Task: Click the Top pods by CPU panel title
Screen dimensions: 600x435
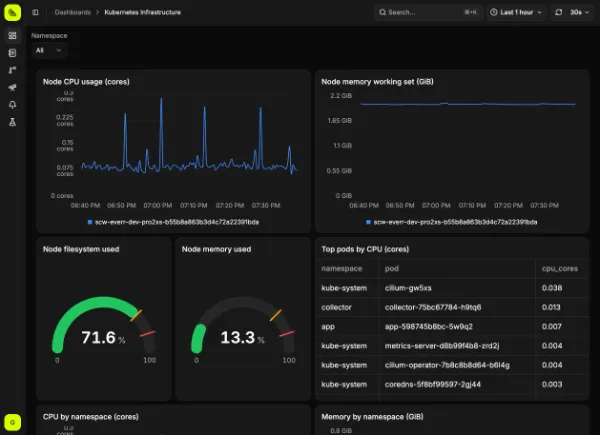Action: click(x=365, y=249)
